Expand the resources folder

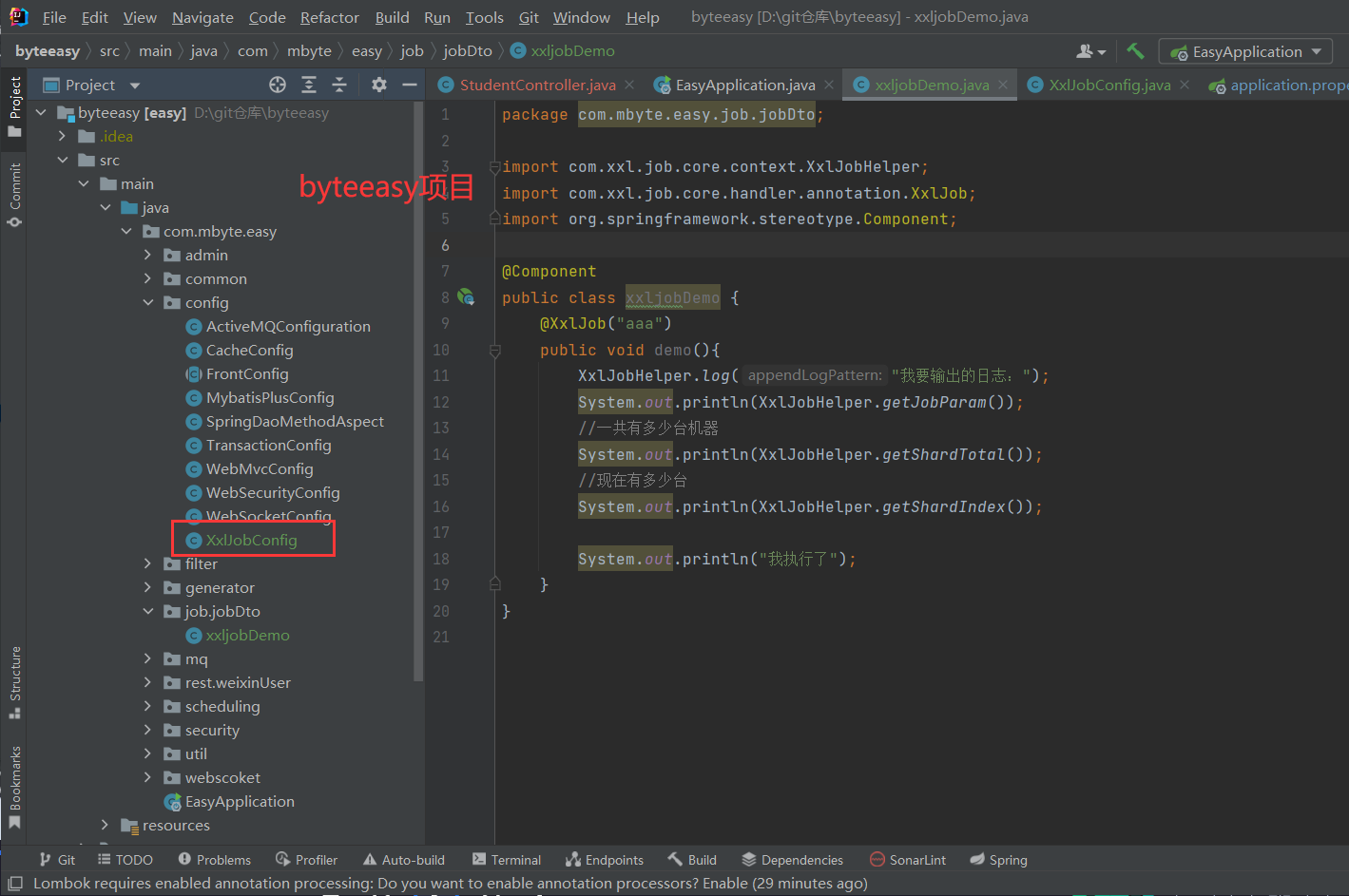click(106, 825)
